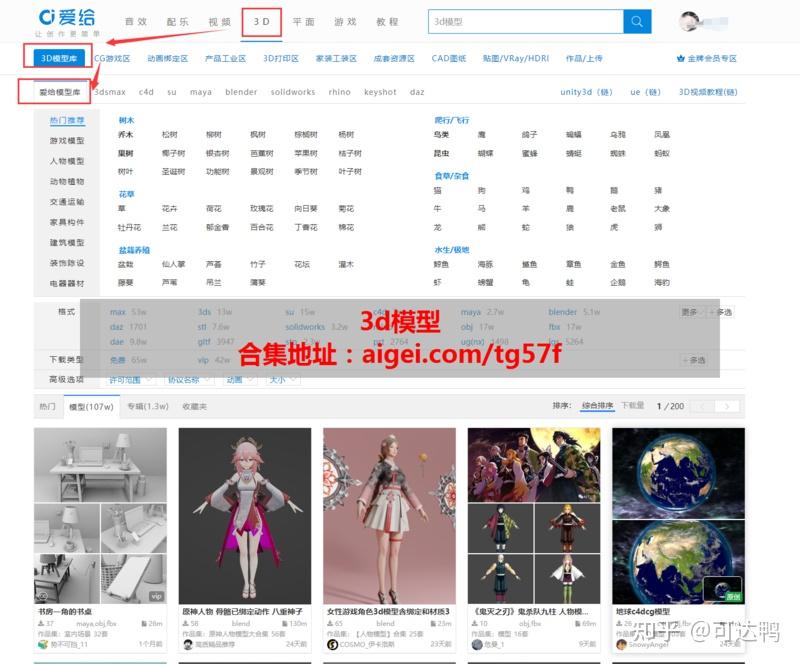Click into the 3d模型 search input field
This screenshot has width=800, height=664.
point(520,20)
